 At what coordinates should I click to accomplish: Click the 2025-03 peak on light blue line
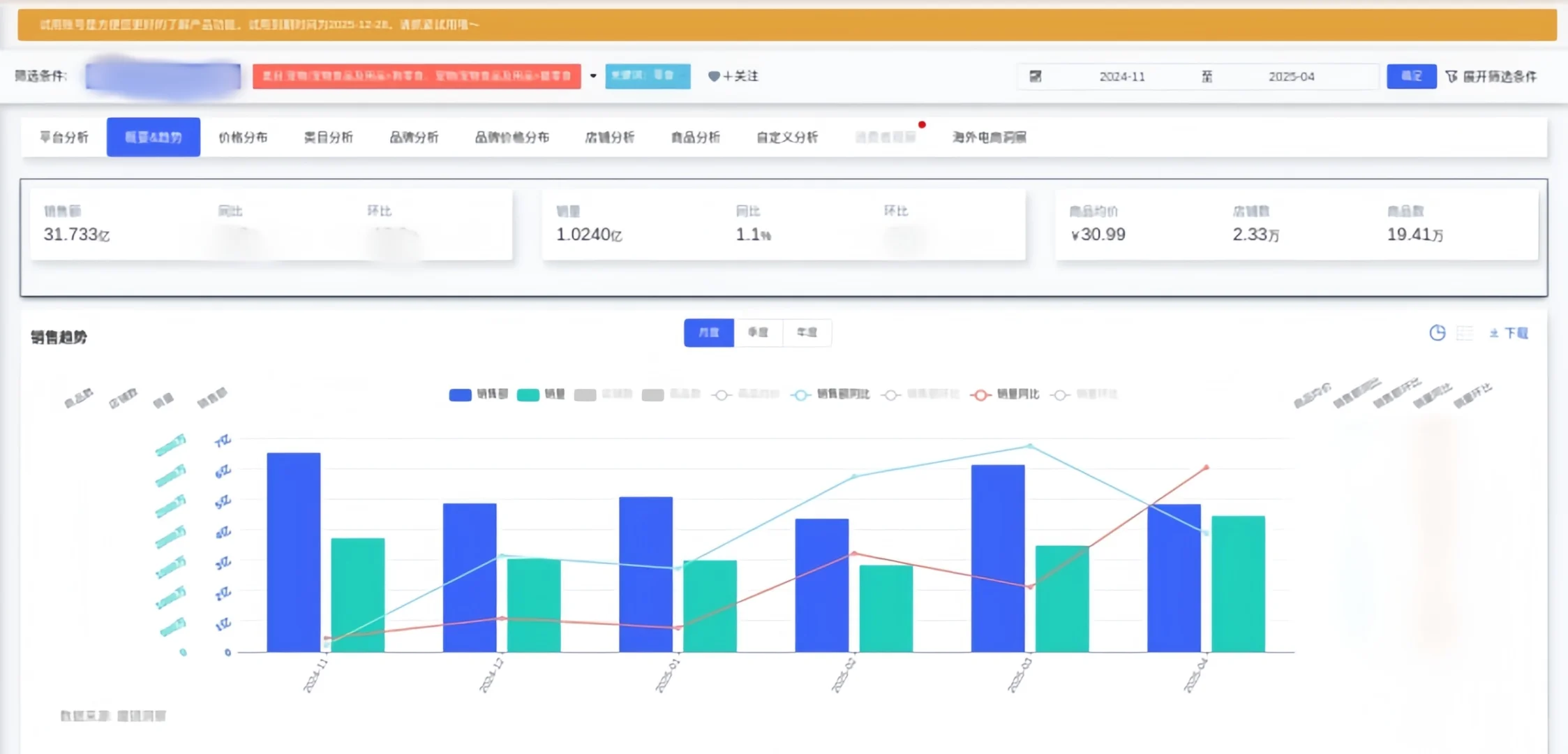tap(1031, 445)
